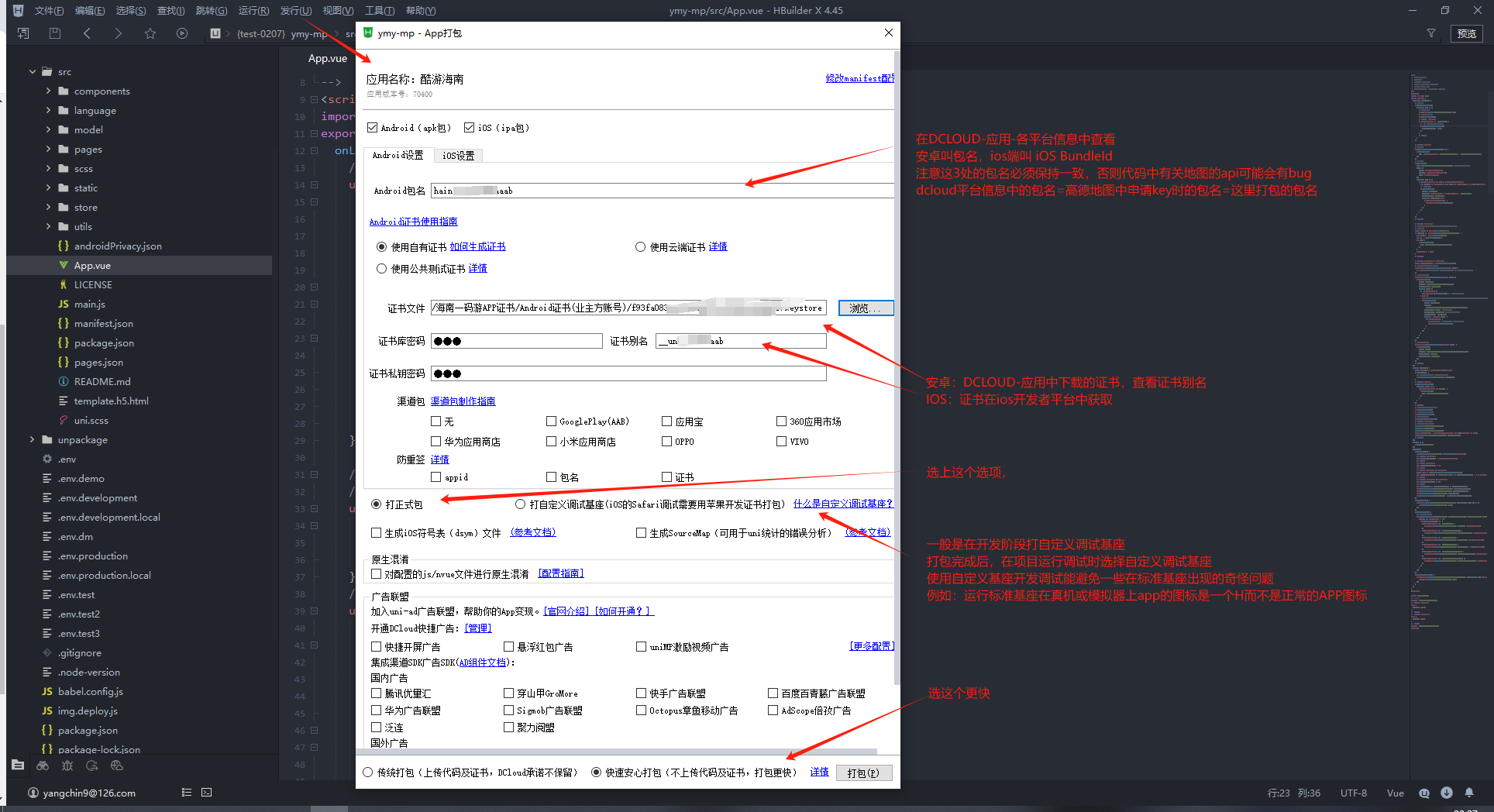
Task: Click the 打包(P) button
Action: click(x=863, y=772)
